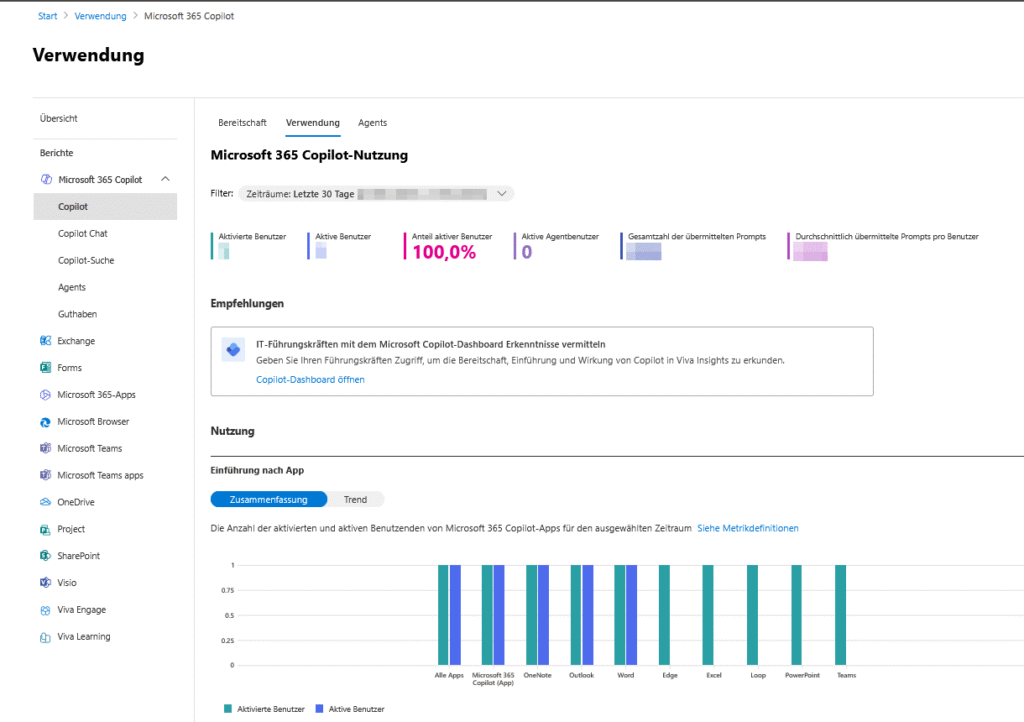Open Viva Engage via its sidebar icon
Viewport: 1024px width, 722px height.
point(44,609)
